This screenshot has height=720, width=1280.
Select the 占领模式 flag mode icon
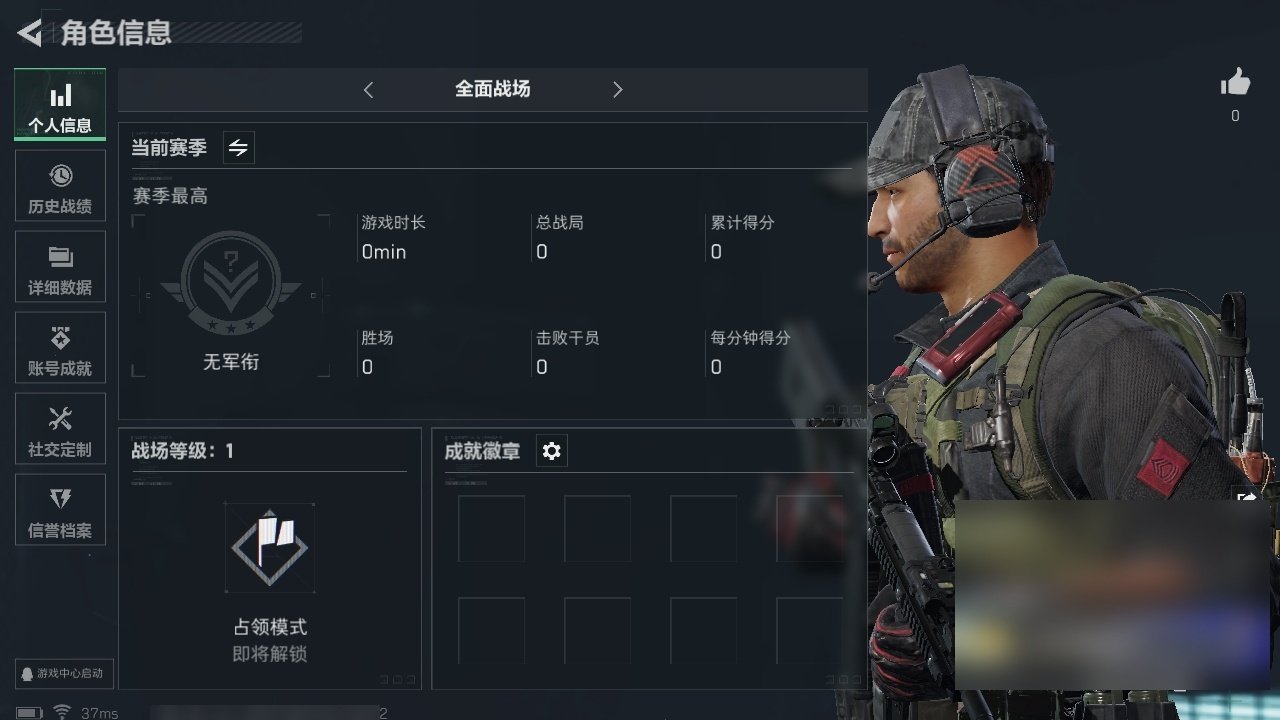tap(270, 548)
